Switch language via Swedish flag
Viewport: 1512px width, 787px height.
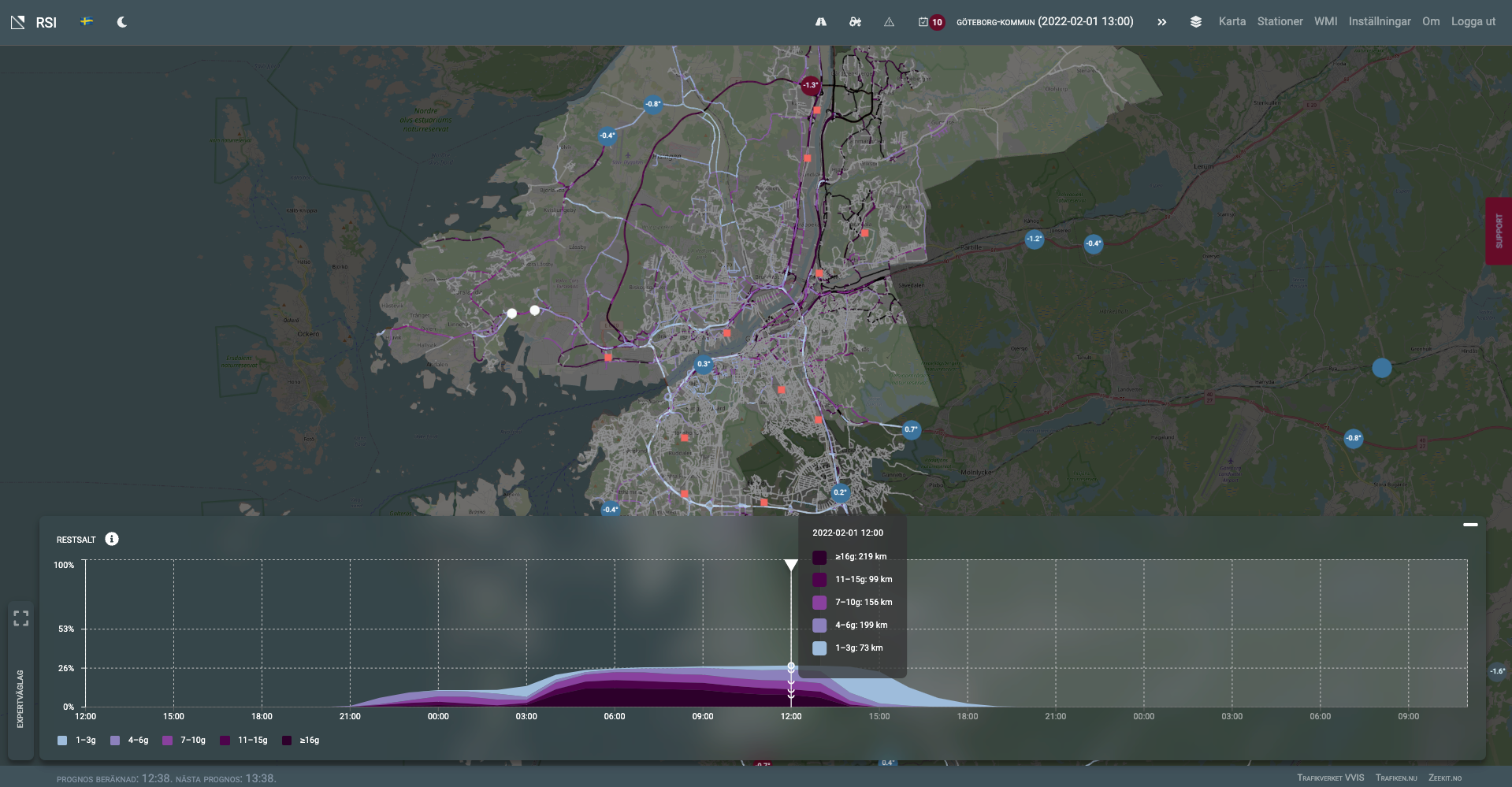(x=87, y=22)
